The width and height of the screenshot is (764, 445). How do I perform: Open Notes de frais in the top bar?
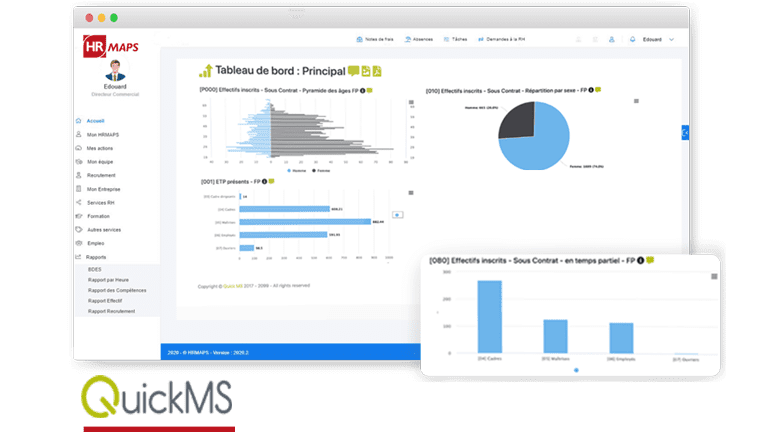(375, 39)
